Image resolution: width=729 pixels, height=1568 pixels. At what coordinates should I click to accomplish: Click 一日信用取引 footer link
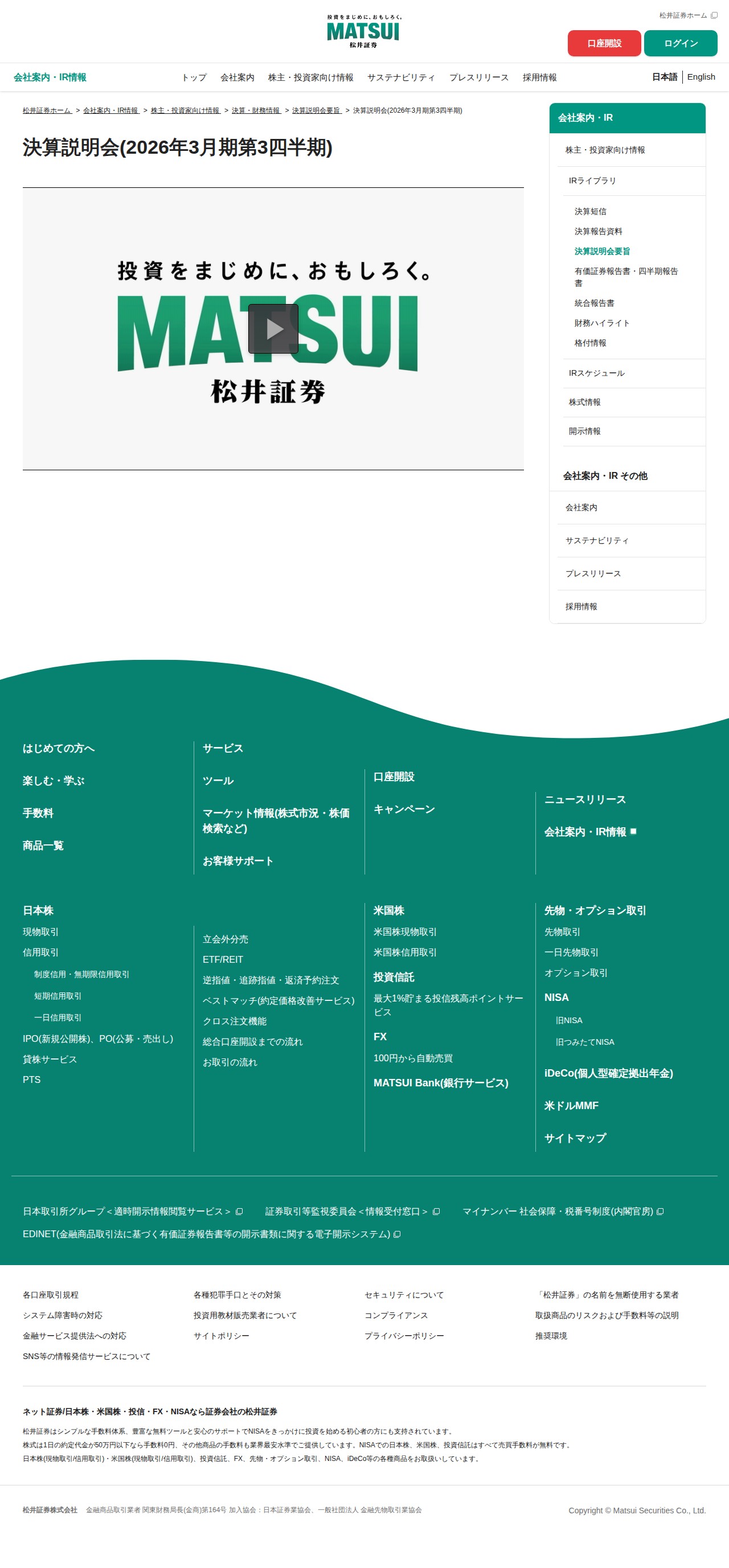click(x=58, y=1018)
